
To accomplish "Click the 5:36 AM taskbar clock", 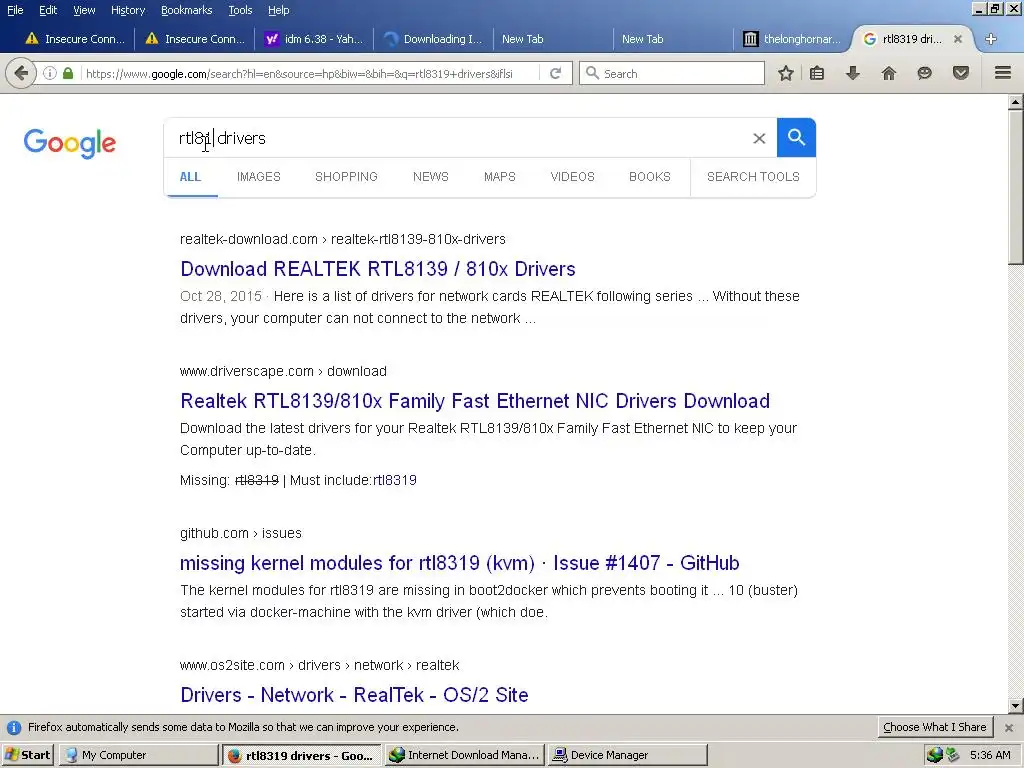I will [x=990, y=755].
